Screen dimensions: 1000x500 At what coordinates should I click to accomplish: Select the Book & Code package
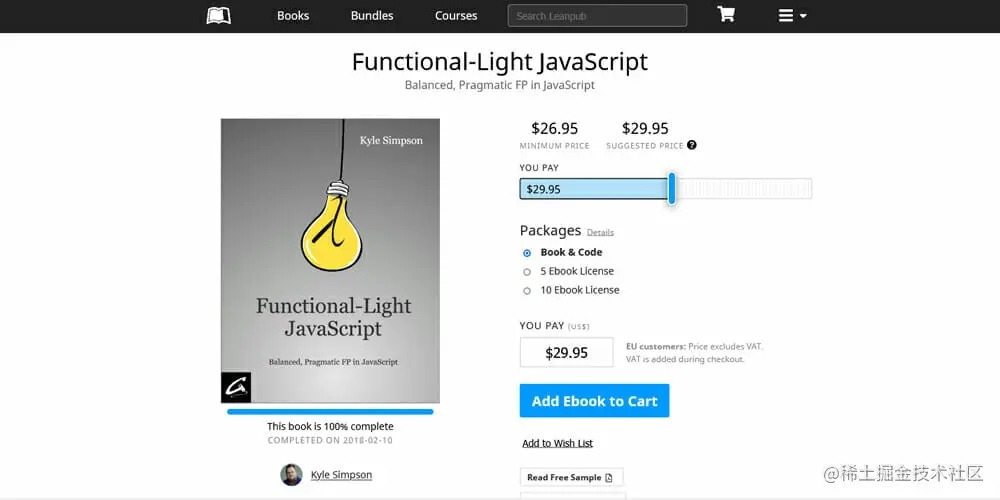coord(527,253)
